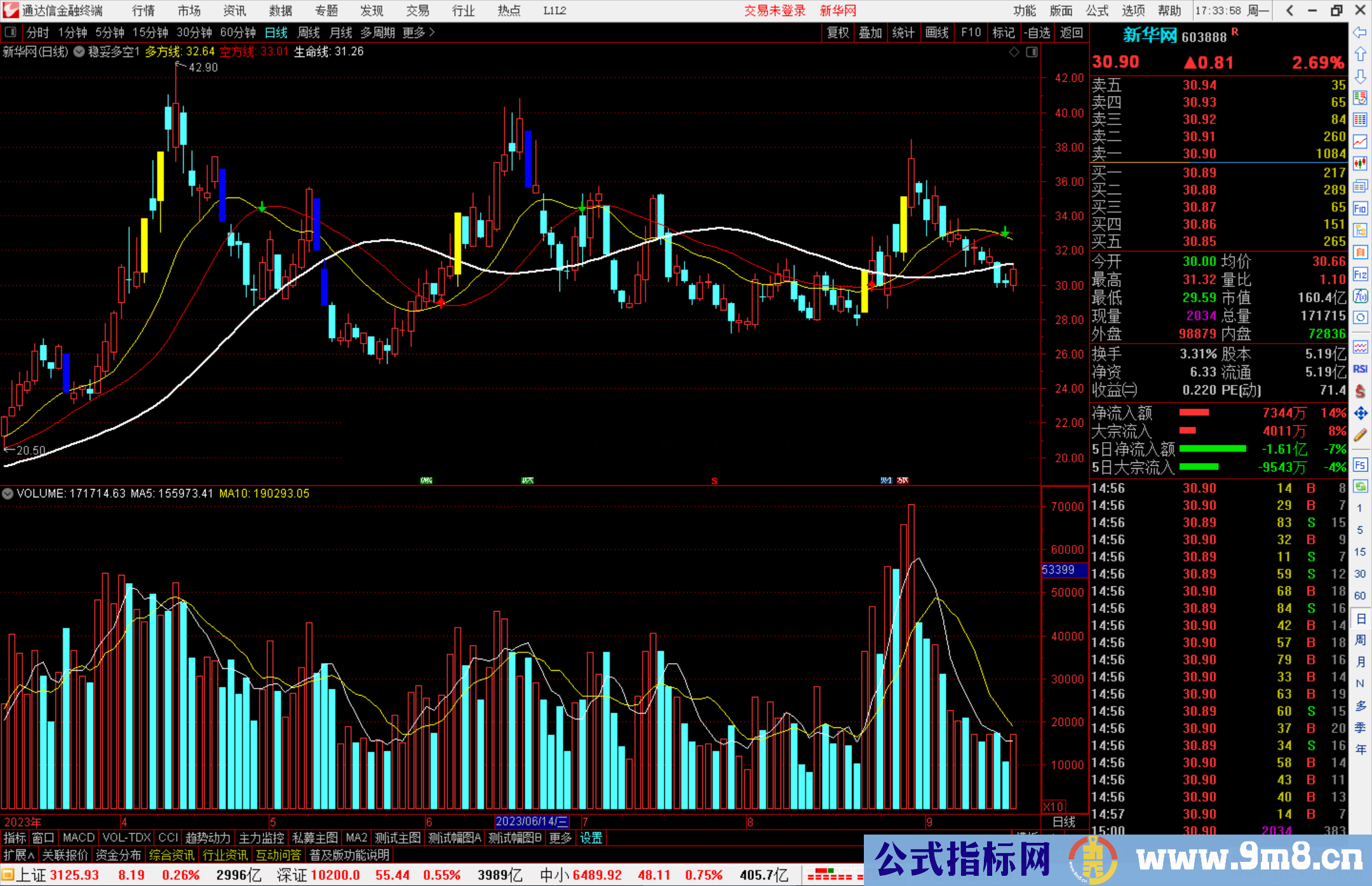Click the down arrow icon in right sidebar
This screenshot has height=886, width=1372.
pyautogui.click(x=1360, y=76)
